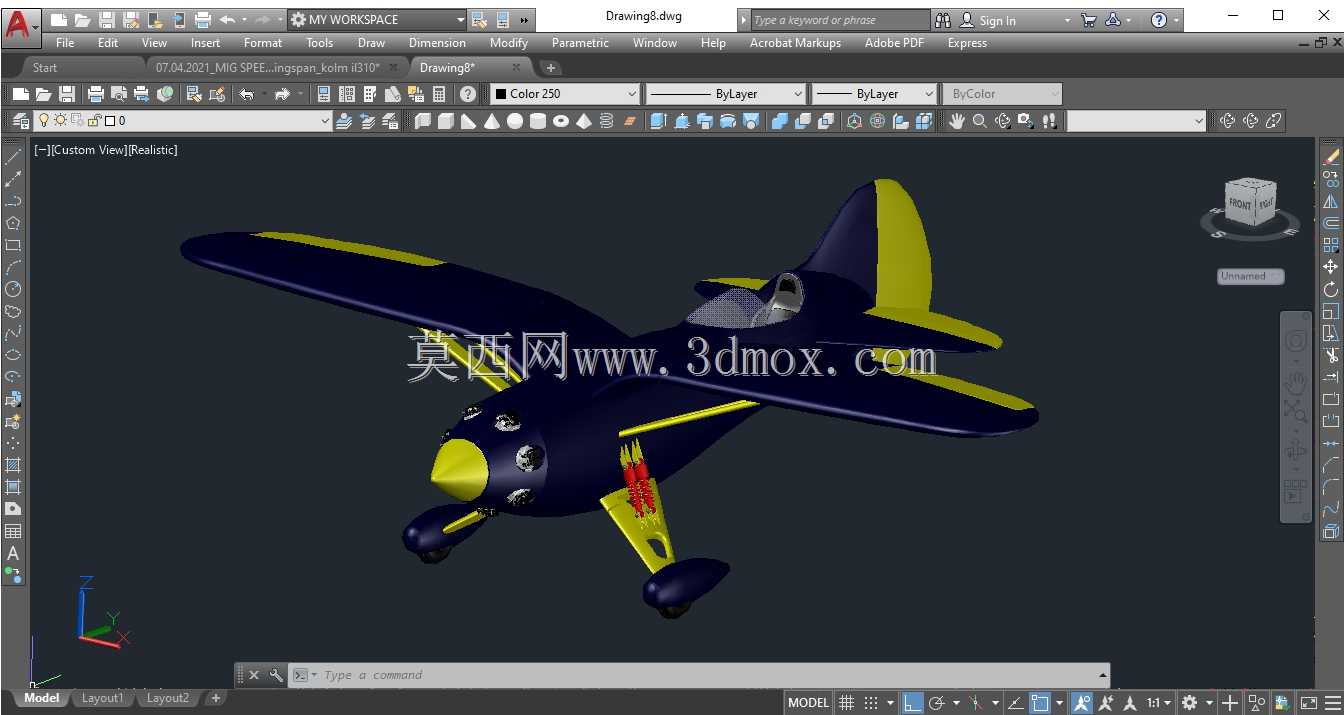Switch to the Start tab

[45, 68]
